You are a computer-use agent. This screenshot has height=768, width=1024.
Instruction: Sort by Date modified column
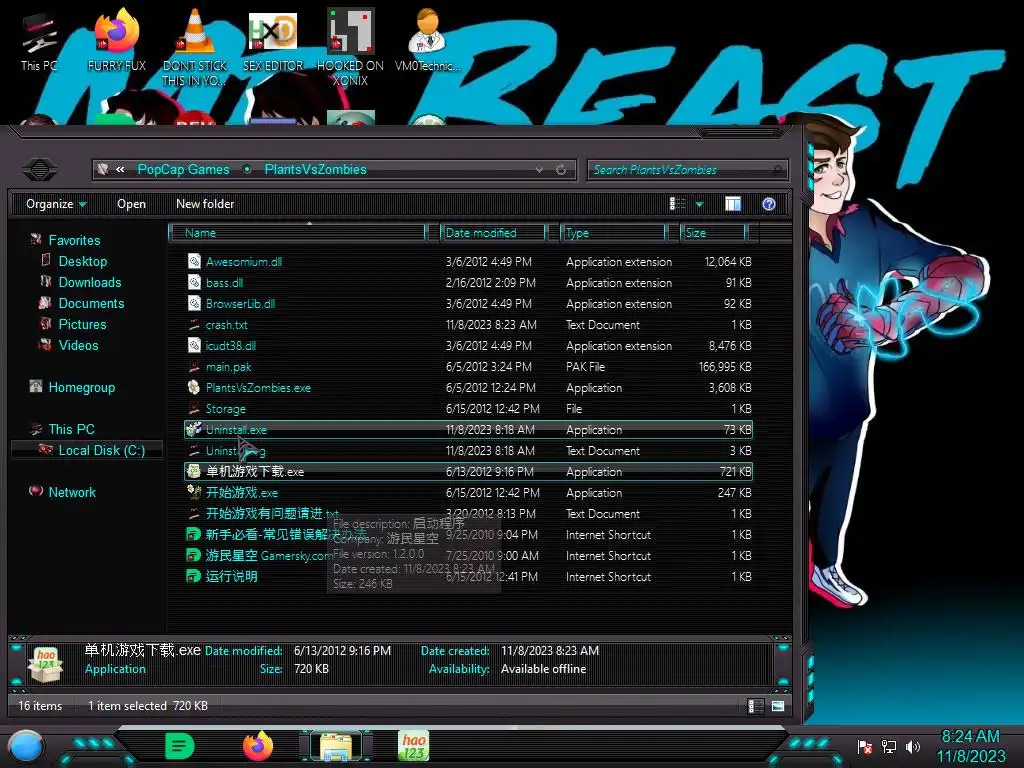tap(493, 232)
